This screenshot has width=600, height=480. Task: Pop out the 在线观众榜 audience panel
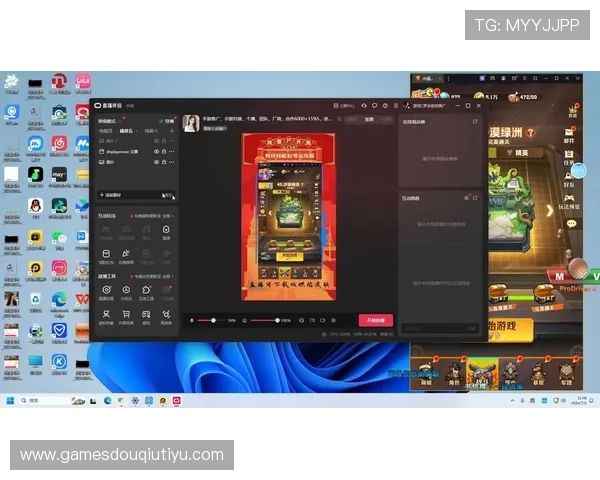pyautogui.click(x=475, y=121)
